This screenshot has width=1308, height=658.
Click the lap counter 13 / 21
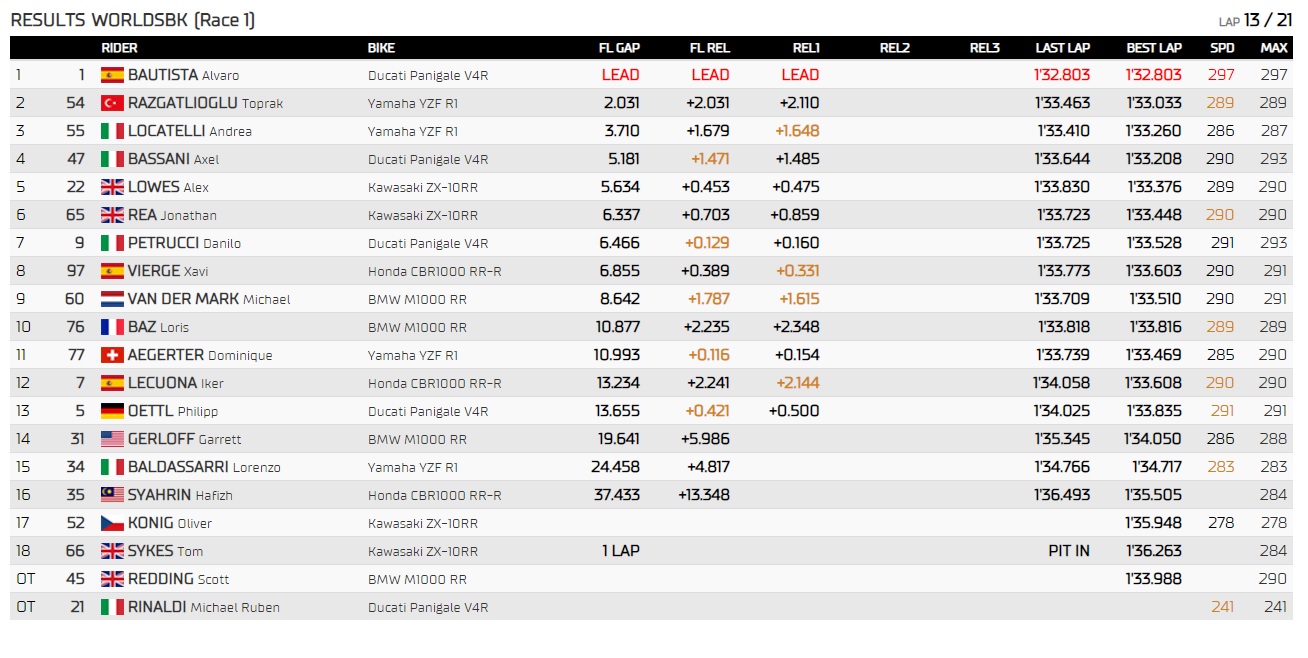coord(1268,20)
